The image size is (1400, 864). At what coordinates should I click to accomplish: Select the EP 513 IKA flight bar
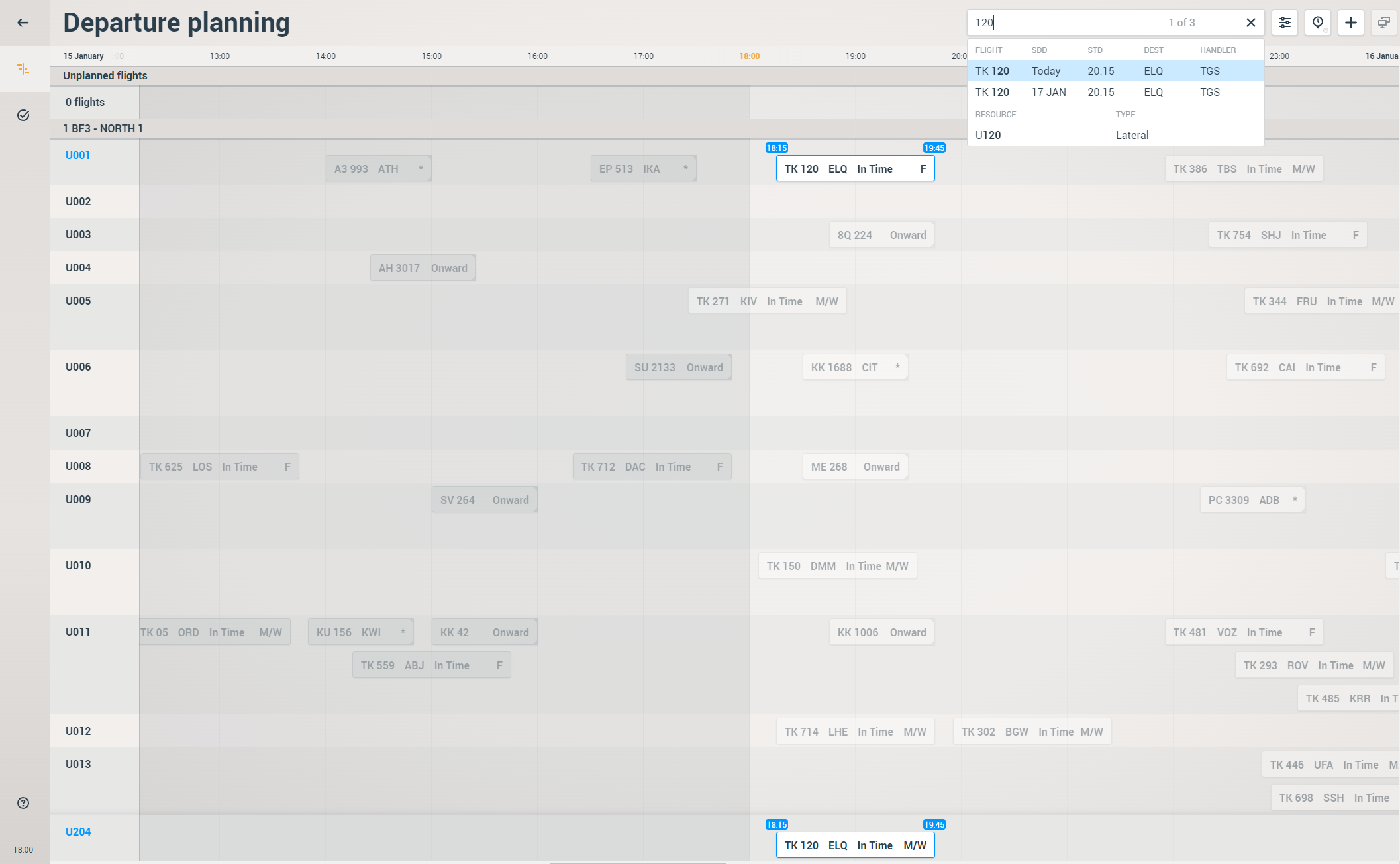click(644, 169)
